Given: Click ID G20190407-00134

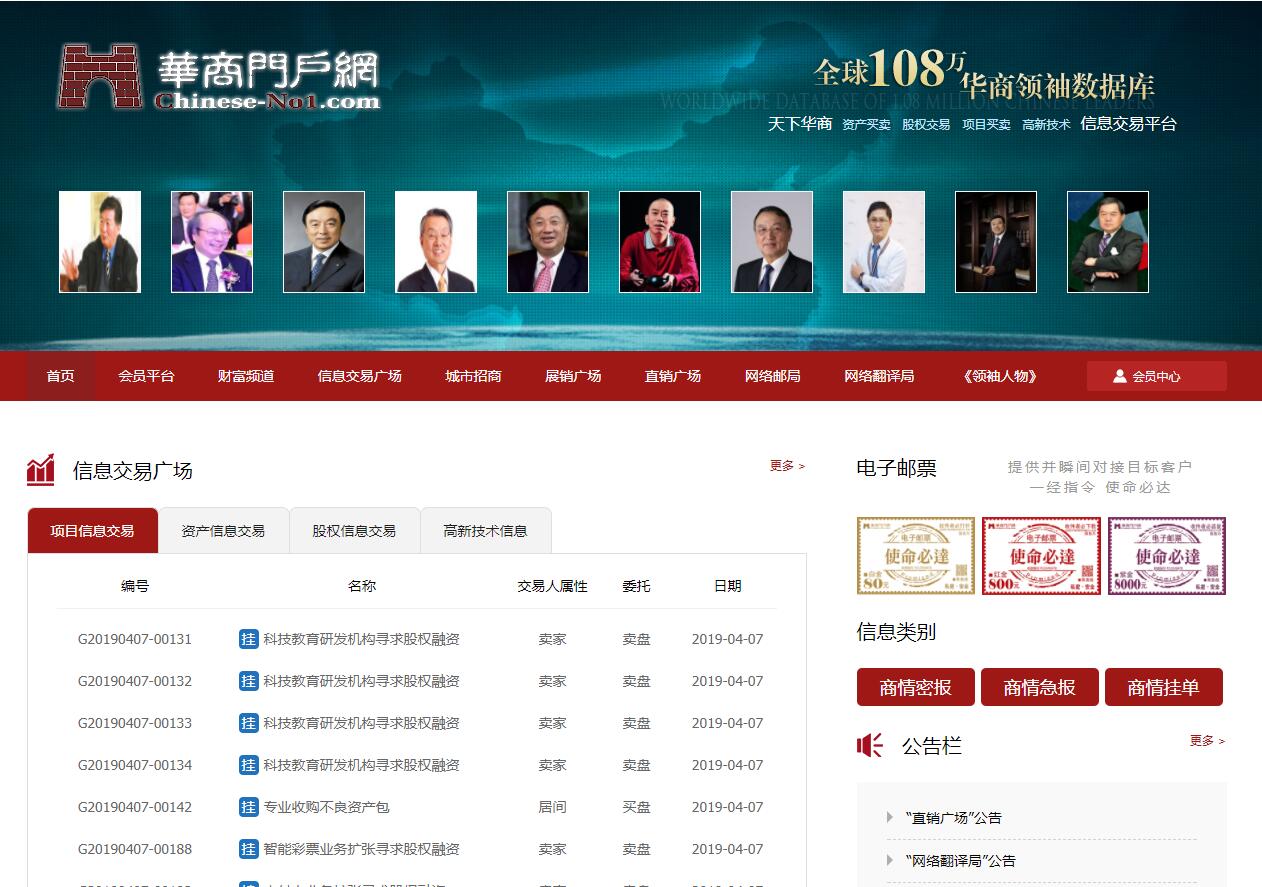Looking at the screenshot, I should [135, 765].
